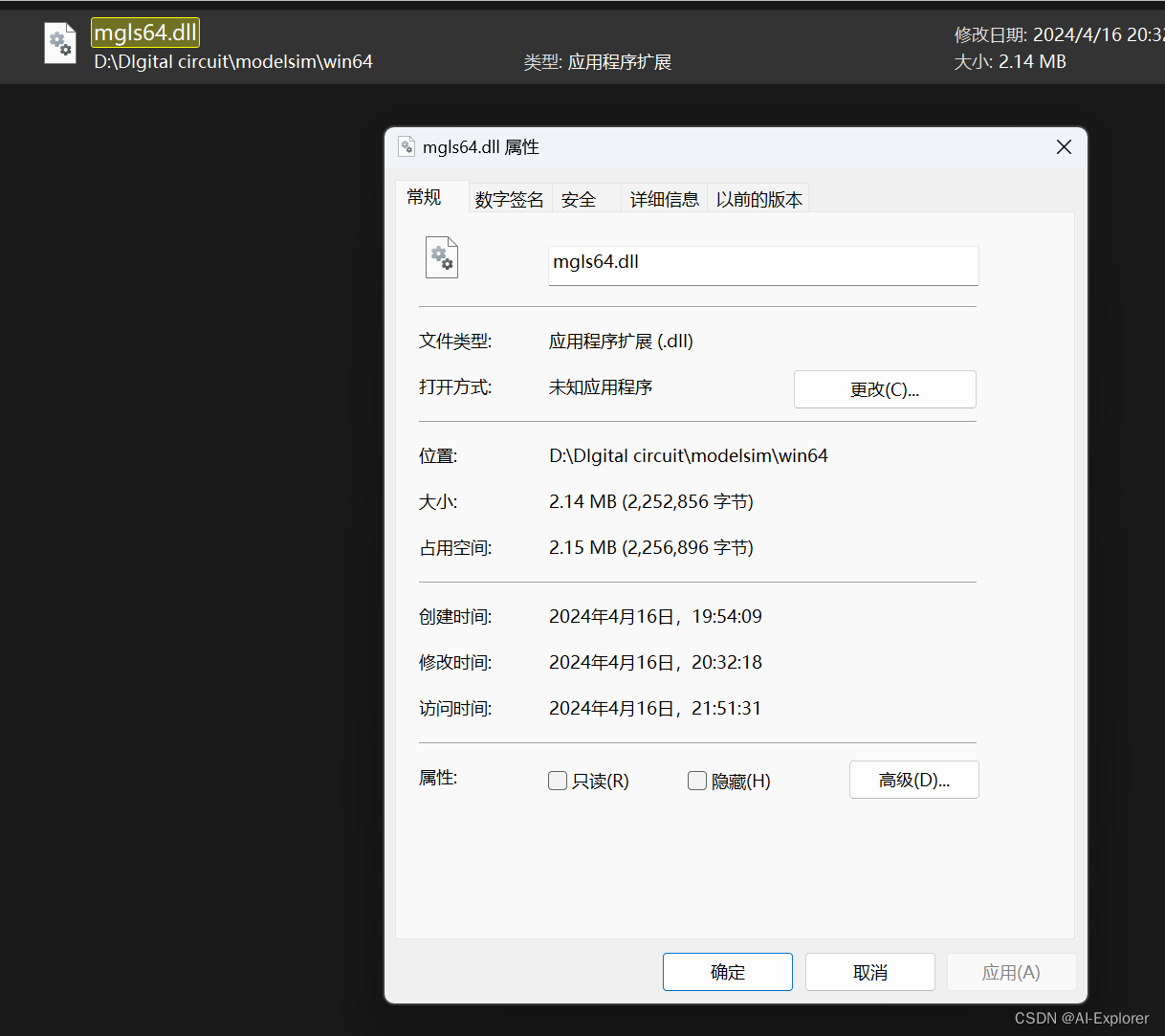The height and width of the screenshot is (1036, 1165).
Task: Click the DLL file type icon above the name field
Action: click(x=441, y=256)
